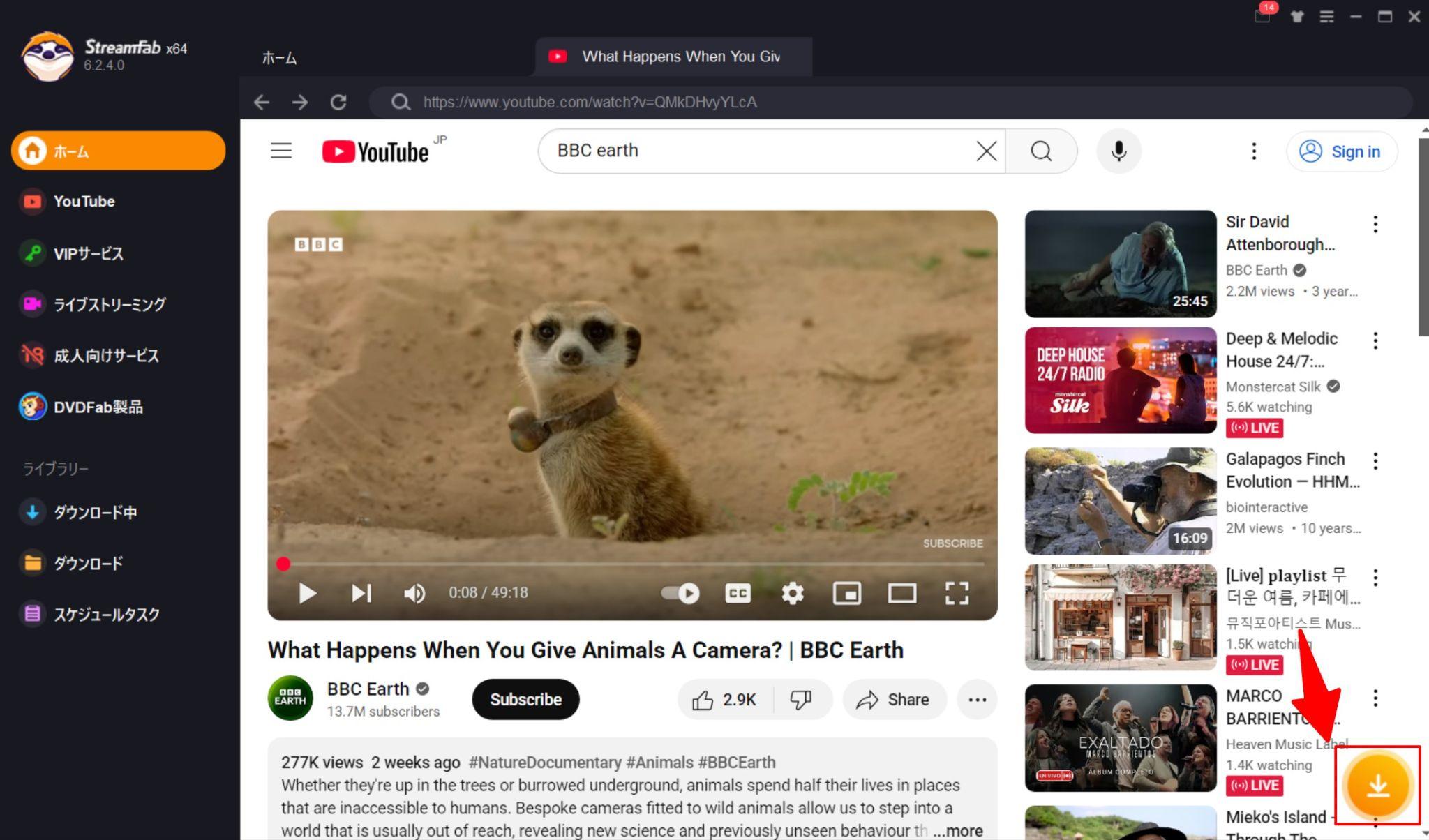Click the URL address bar

pyautogui.click(x=891, y=103)
